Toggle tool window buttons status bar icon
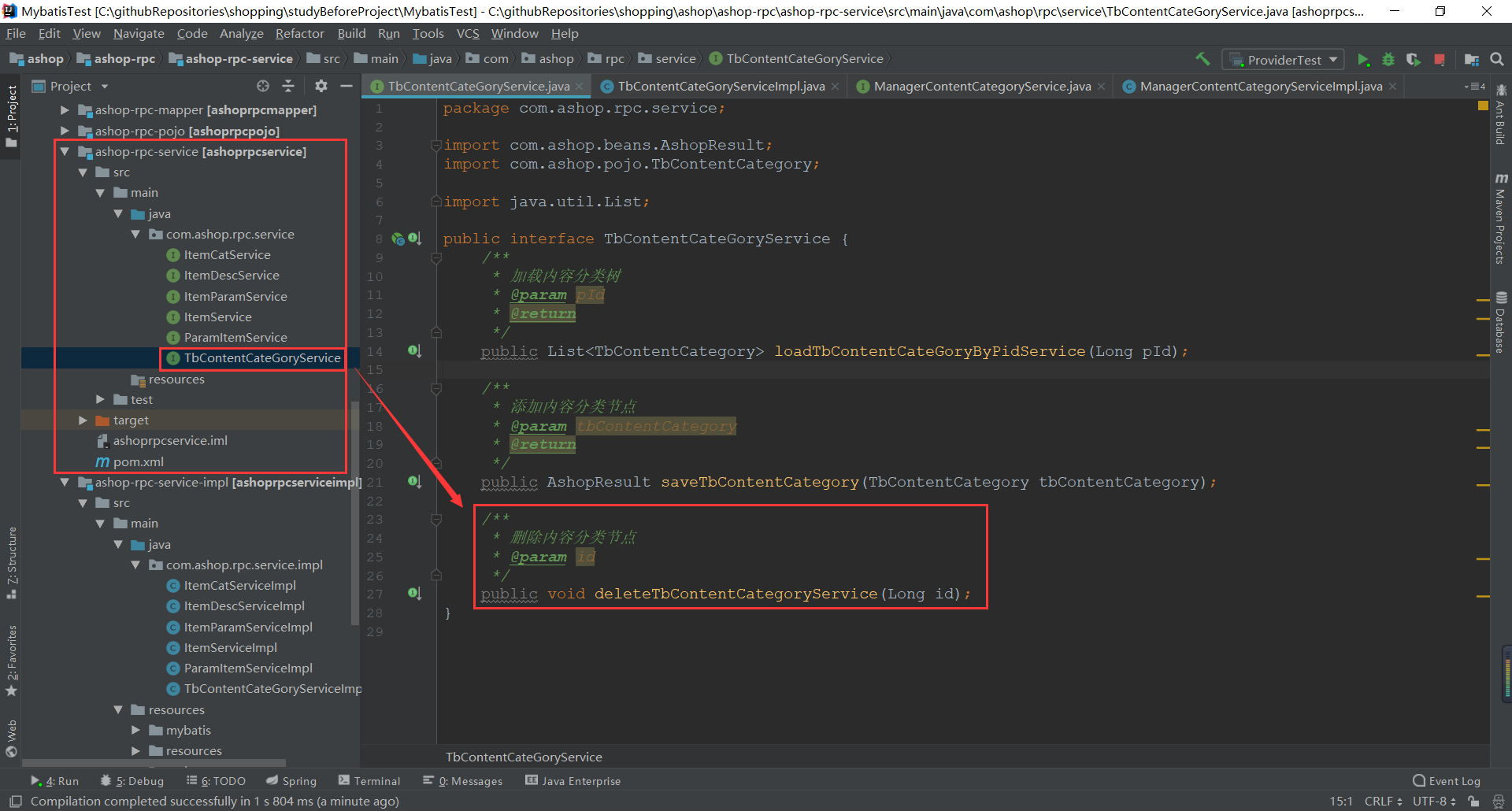This screenshot has width=1512, height=811. click(x=15, y=801)
